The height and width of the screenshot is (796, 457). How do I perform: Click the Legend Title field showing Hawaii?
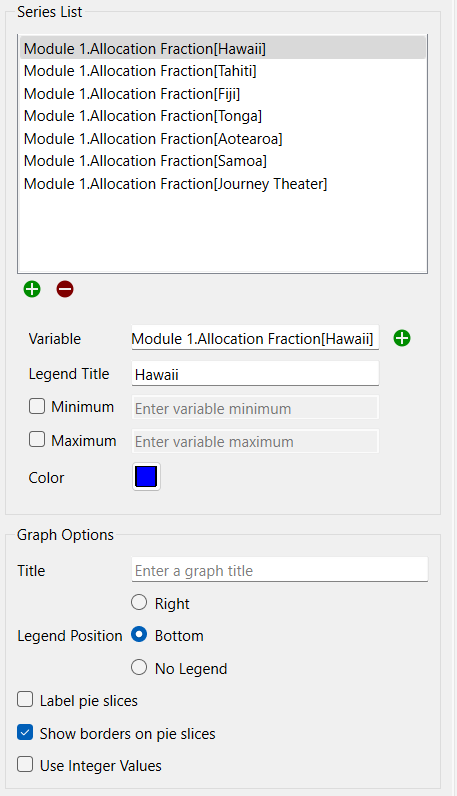coord(255,374)
